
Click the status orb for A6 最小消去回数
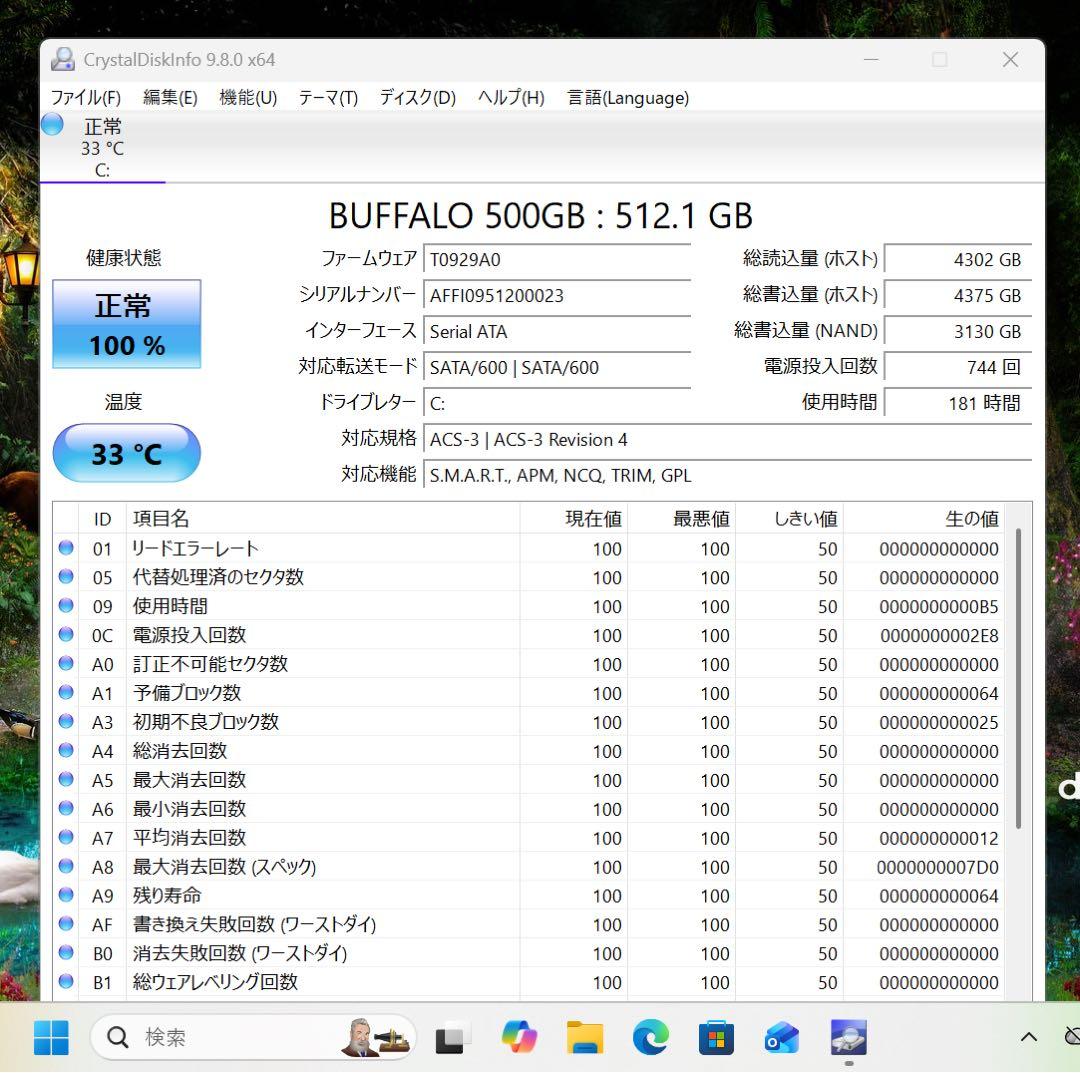pos(66,808)
